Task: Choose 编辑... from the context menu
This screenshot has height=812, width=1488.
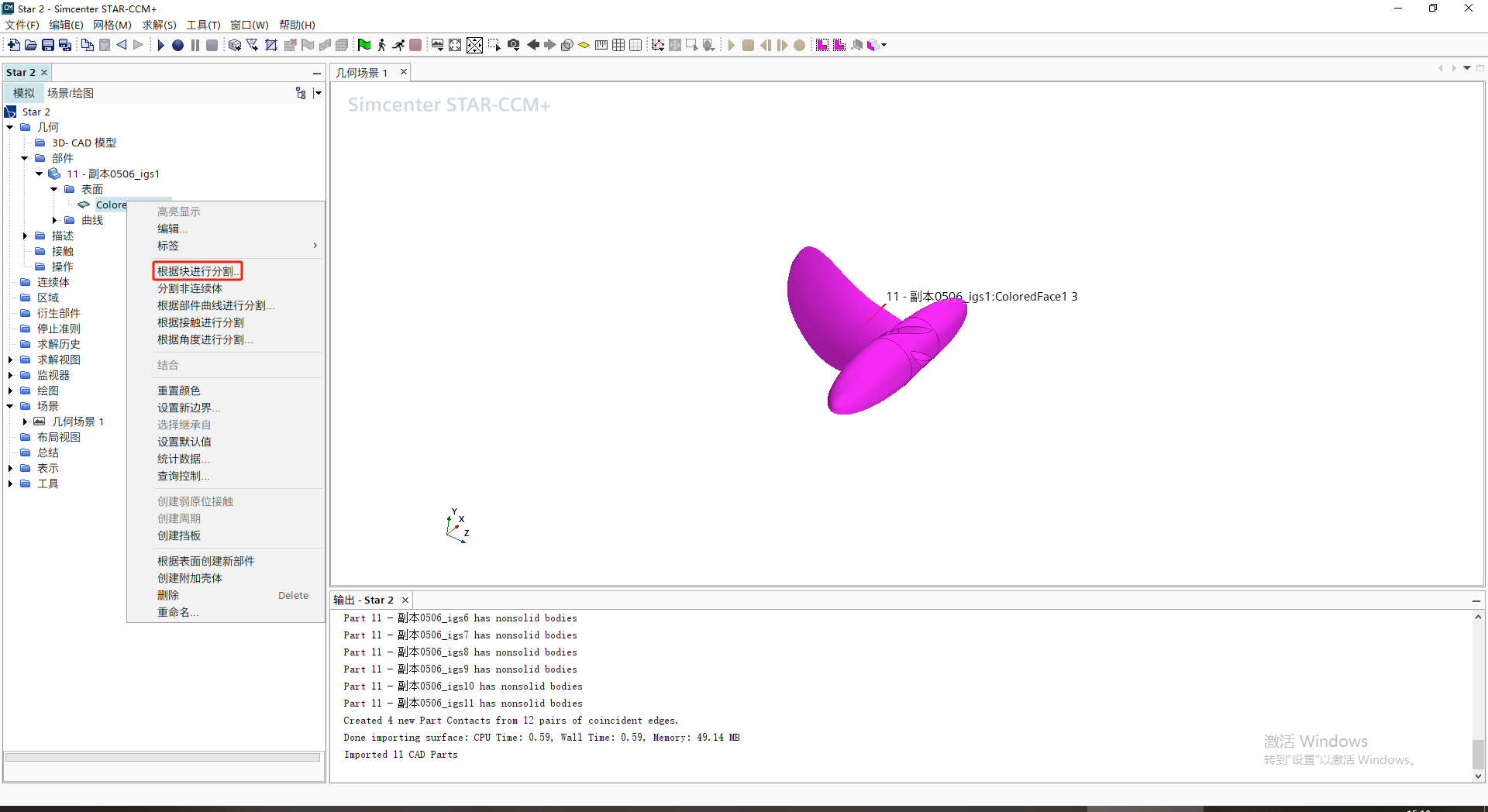Action: (x=173, y=229)
